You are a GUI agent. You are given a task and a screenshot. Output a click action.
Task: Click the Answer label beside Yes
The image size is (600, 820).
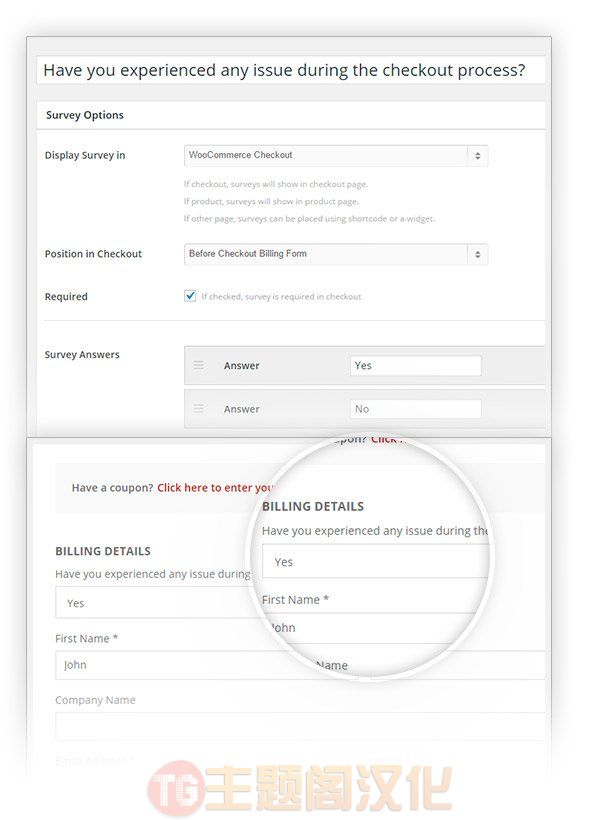coord(242,366)
